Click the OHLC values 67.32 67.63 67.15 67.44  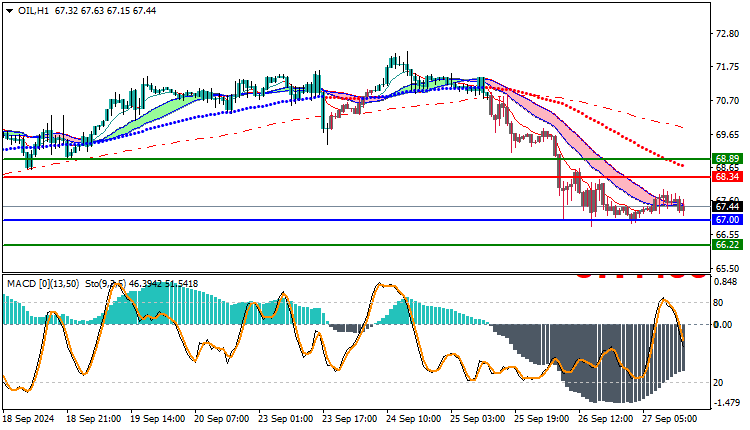click(105, 11)
